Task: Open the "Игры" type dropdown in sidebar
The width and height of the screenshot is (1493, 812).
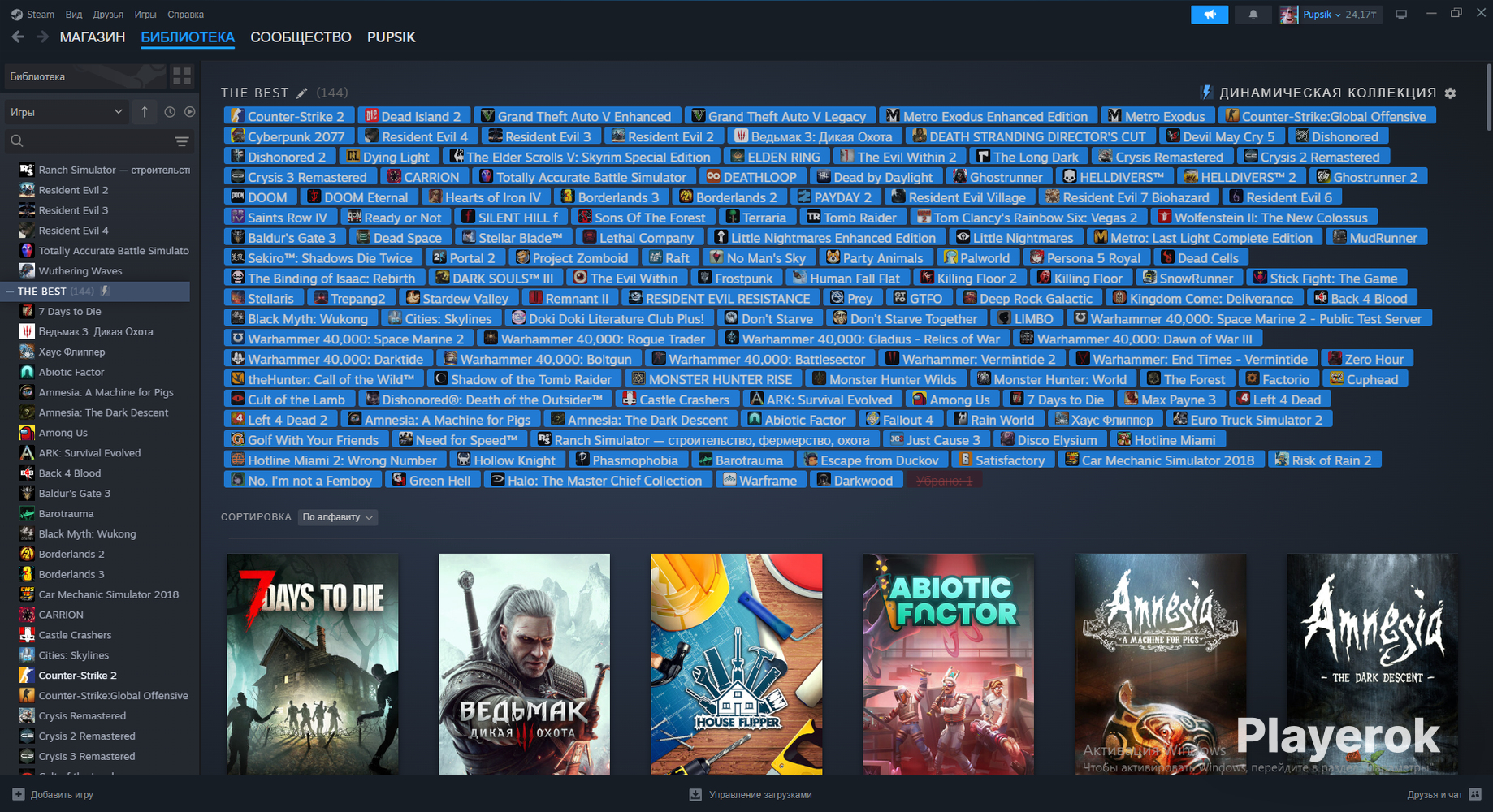Action: click(67, 112)
